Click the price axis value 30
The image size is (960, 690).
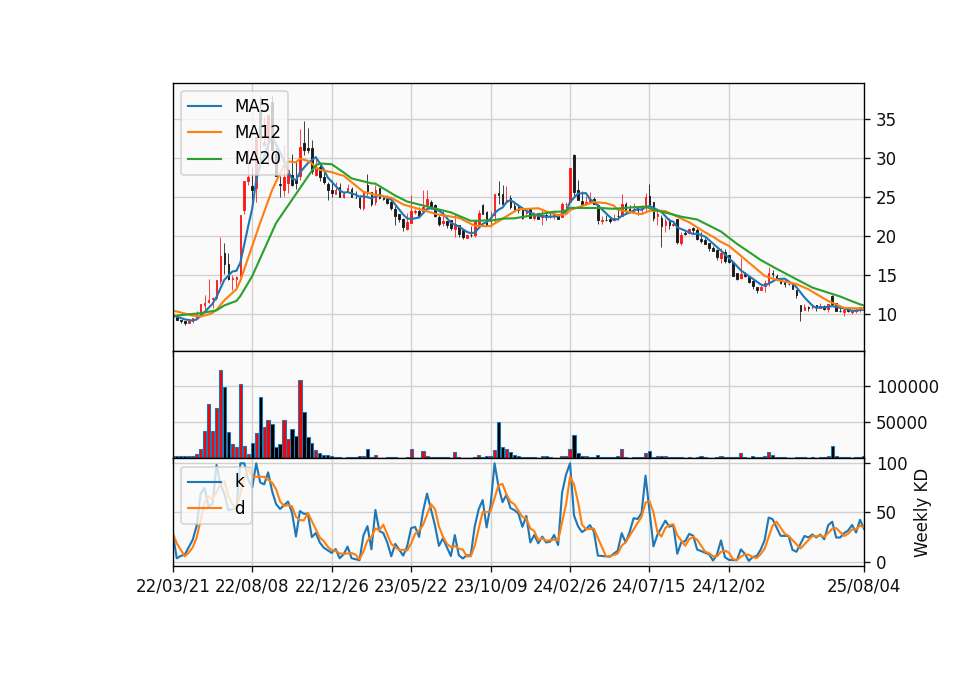coord(886,159)
